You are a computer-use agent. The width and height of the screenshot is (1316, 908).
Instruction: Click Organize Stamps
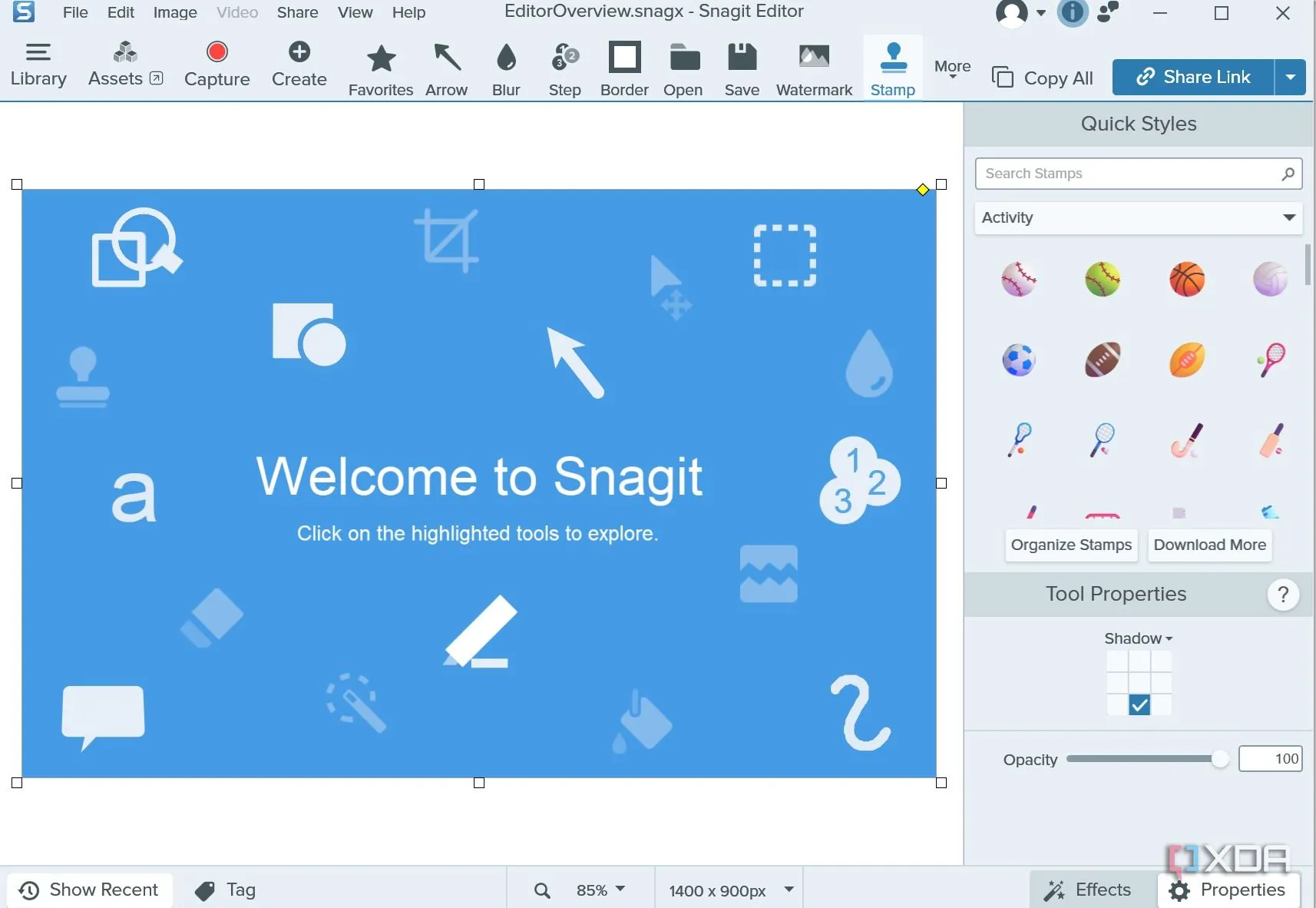(1071, 545)
